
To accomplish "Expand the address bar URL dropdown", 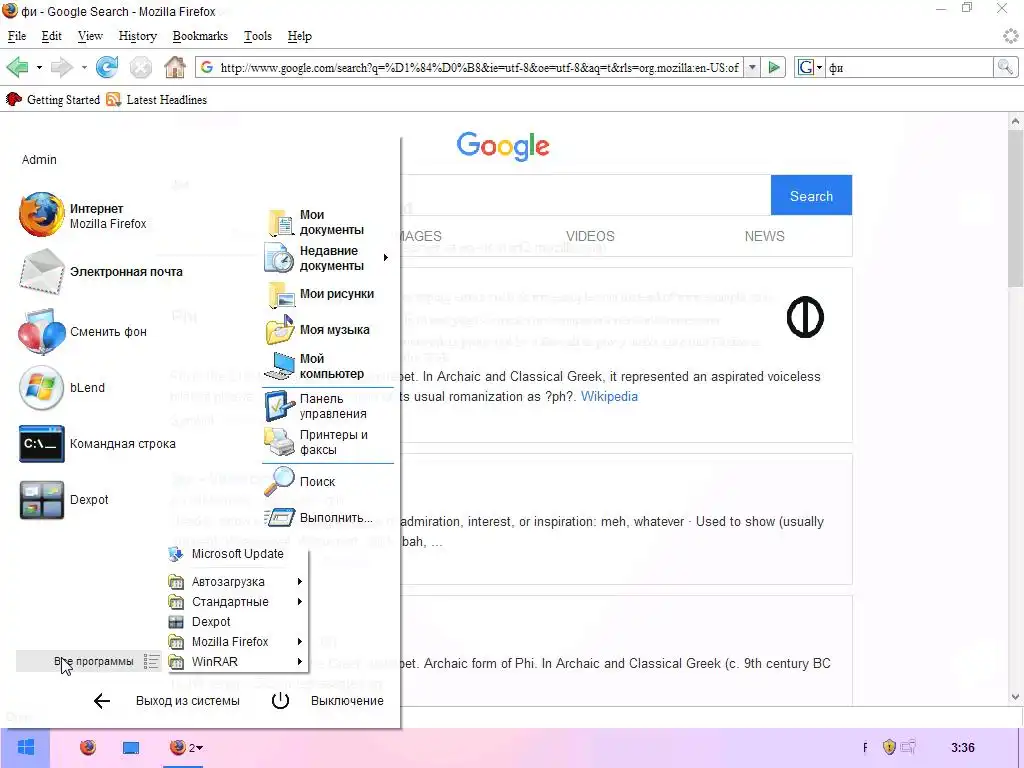I will click(x=752, y=67).
